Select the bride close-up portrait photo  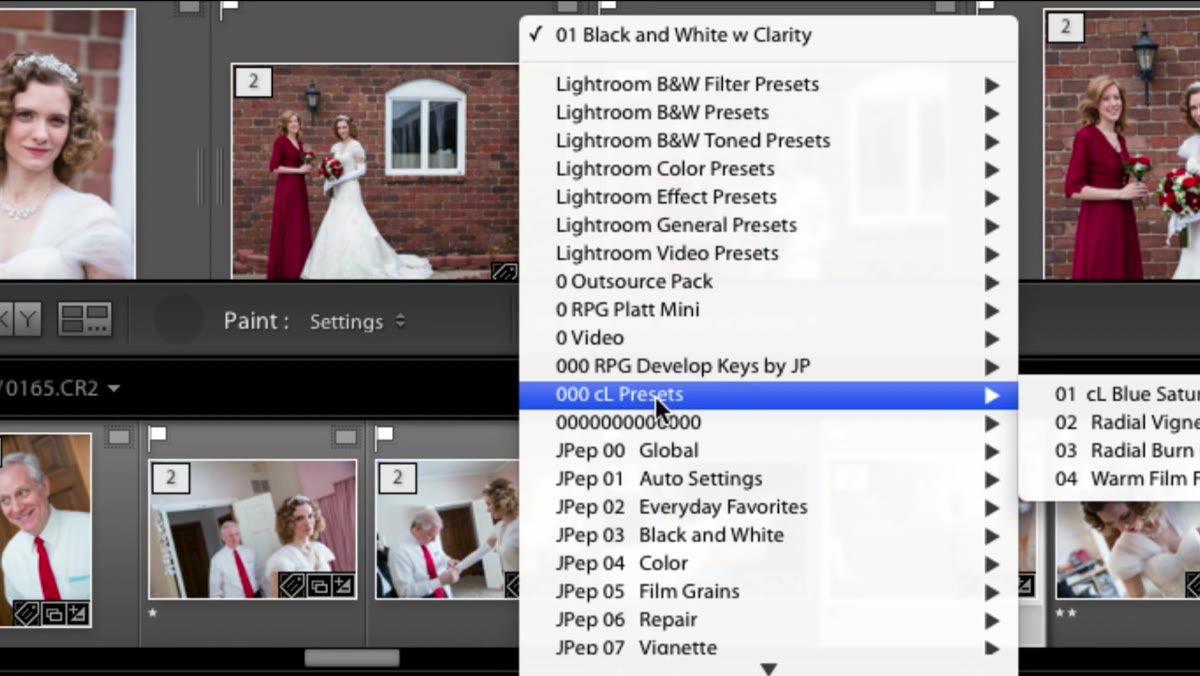[x=66, y=144]
